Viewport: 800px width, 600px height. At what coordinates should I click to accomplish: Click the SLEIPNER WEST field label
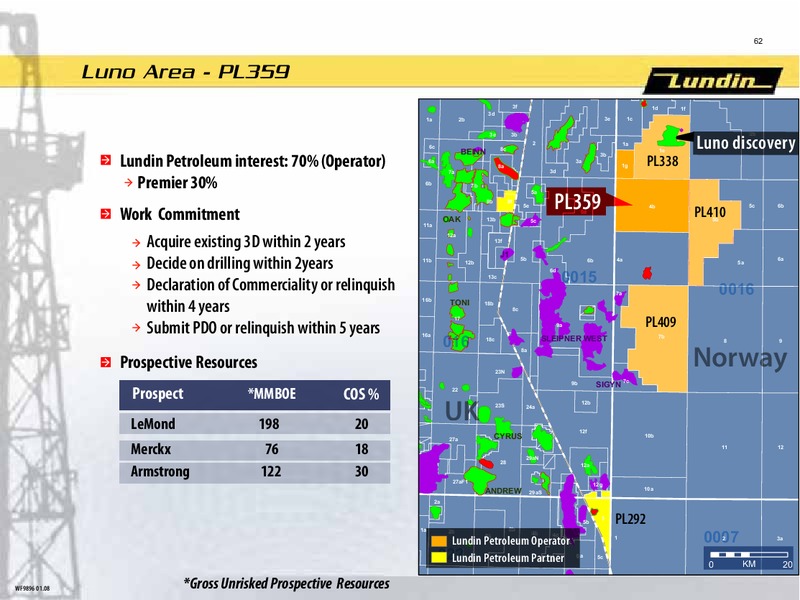point(574,338)
